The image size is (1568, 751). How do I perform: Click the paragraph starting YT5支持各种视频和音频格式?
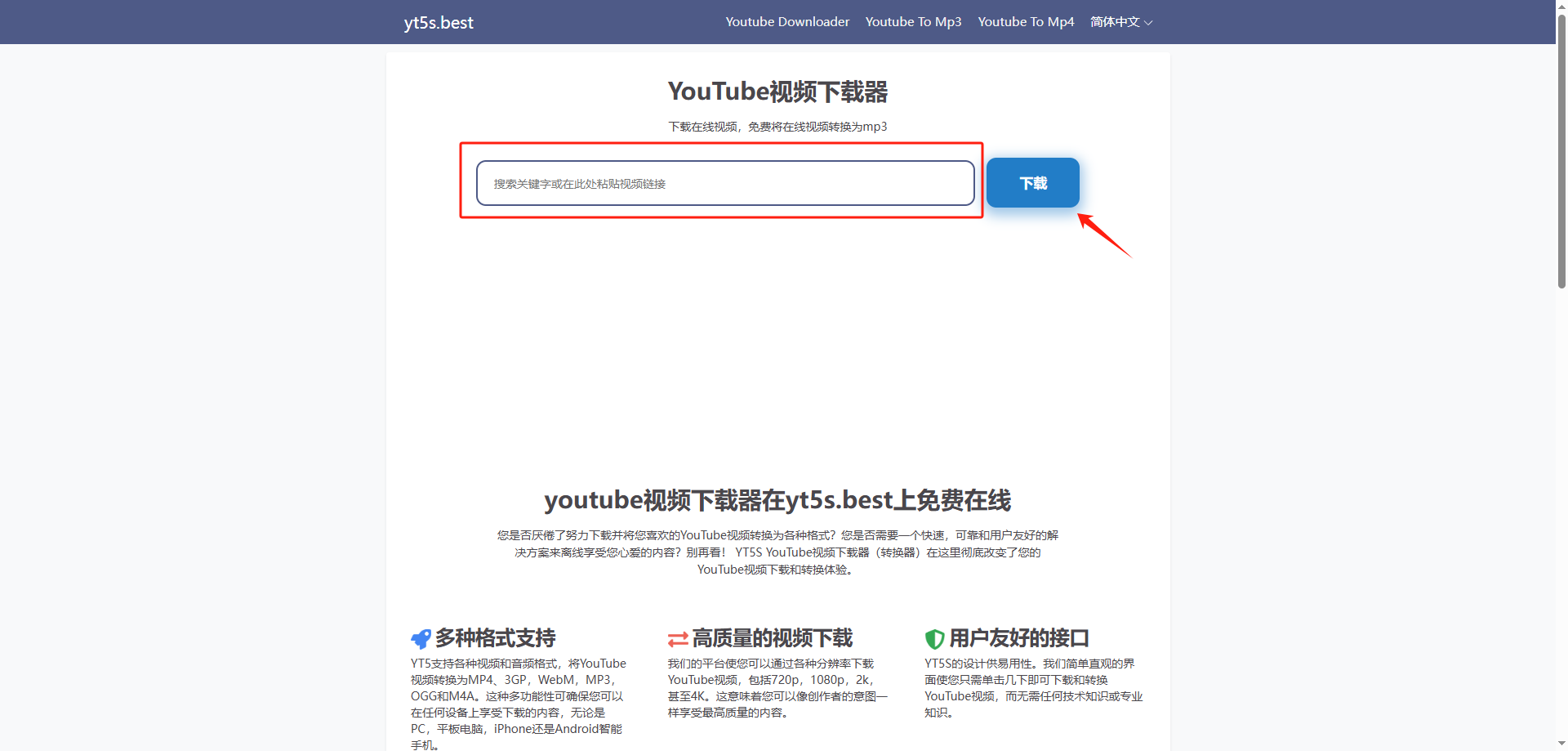click(x=519, y=704)
